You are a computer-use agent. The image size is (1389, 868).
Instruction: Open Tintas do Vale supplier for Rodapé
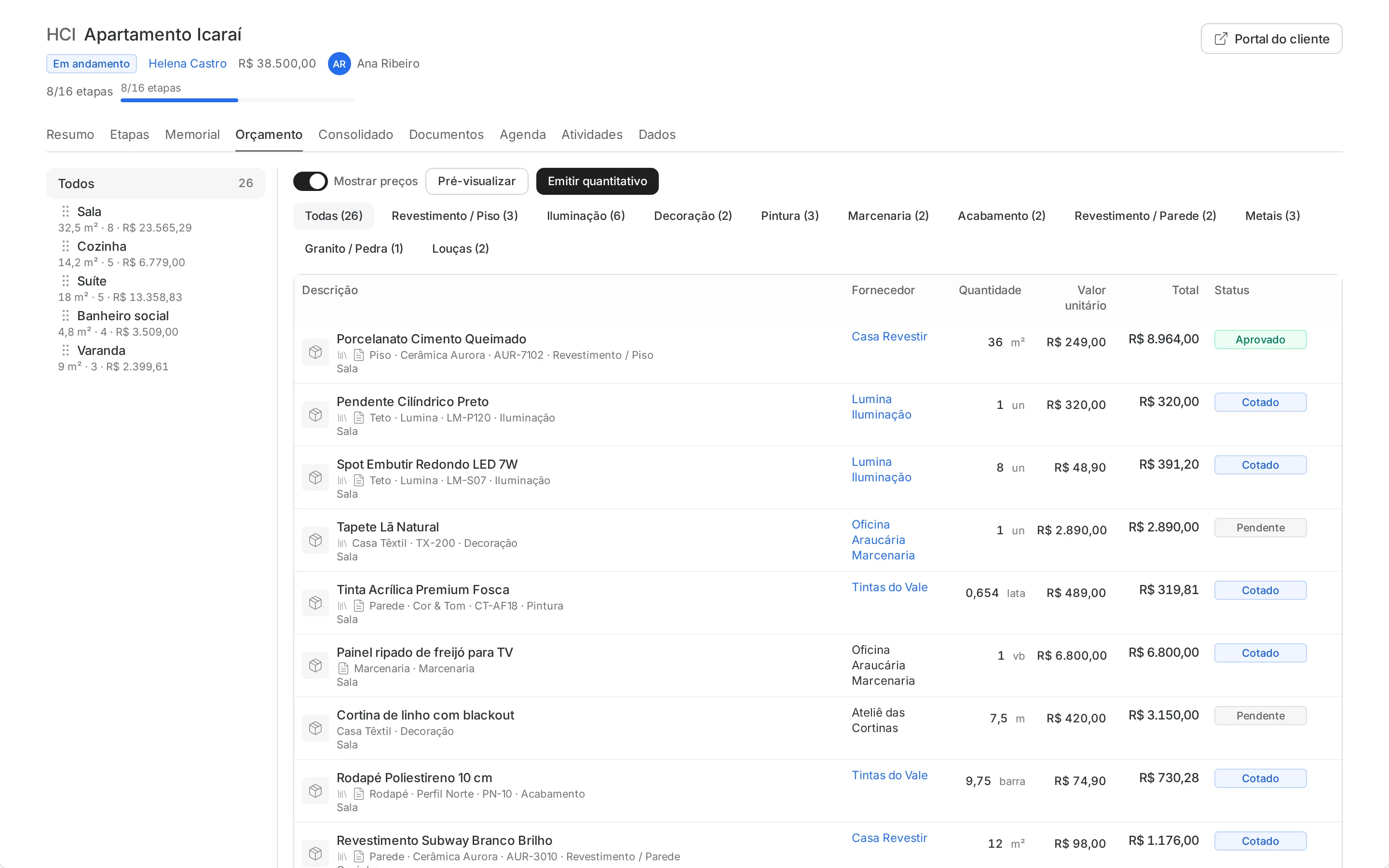889,775
